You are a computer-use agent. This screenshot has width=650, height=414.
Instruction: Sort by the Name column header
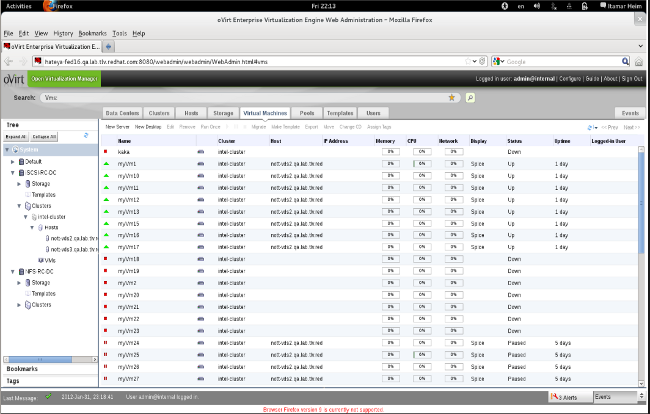(x=124, y=141)
